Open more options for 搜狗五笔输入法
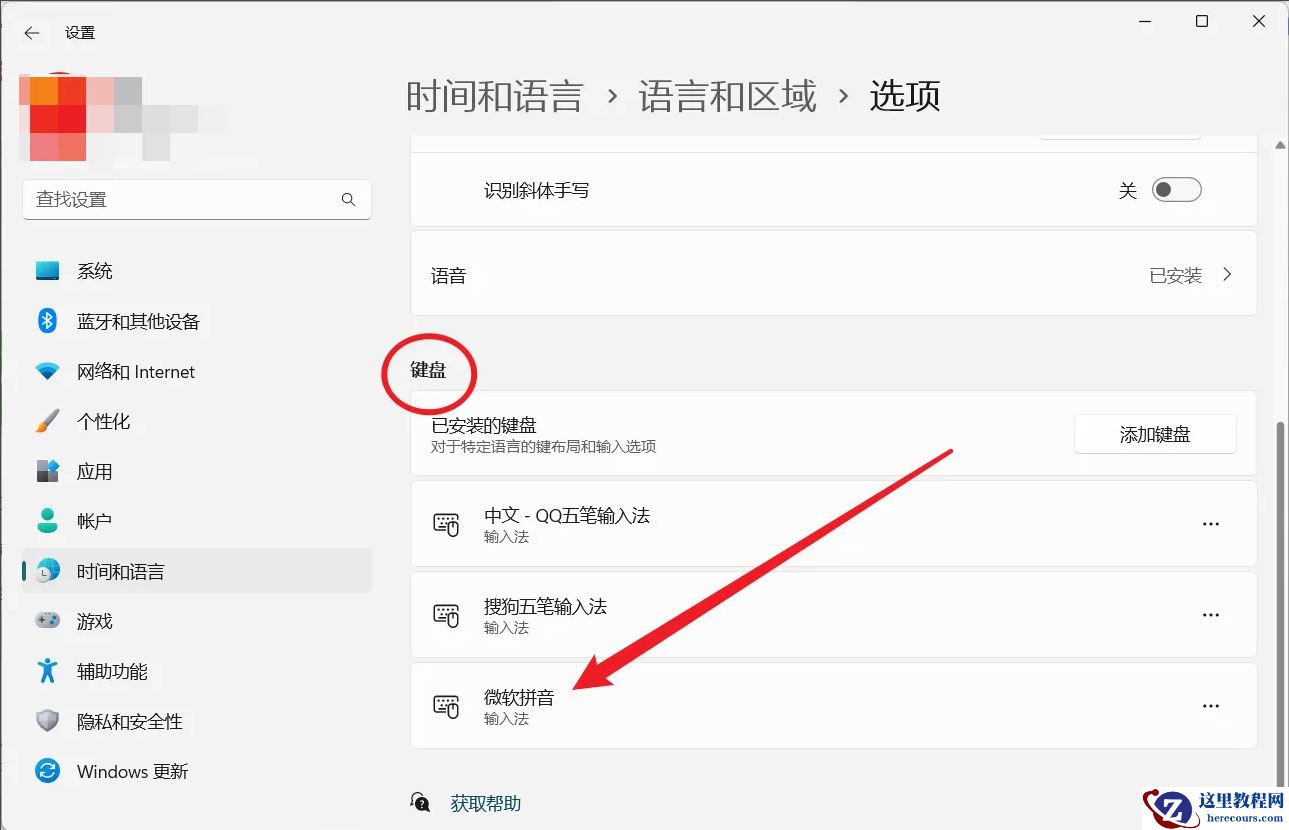1289x830 pixels. [1211, 614]
